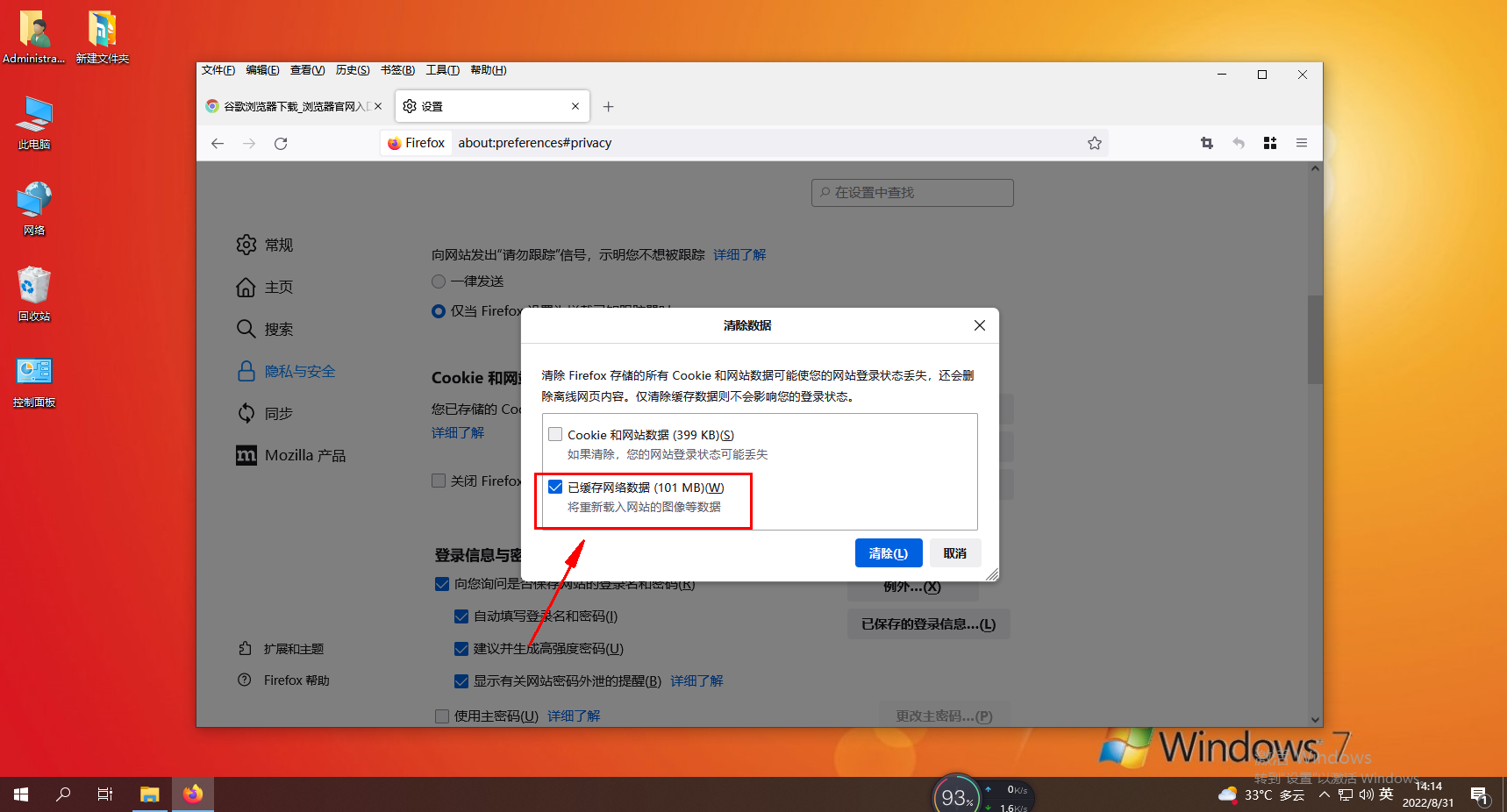Click 详细了解 link beside 请勿跟踪 text
Image resolution: width=1507 pixels, height=812 pixels.
[739, 254]
